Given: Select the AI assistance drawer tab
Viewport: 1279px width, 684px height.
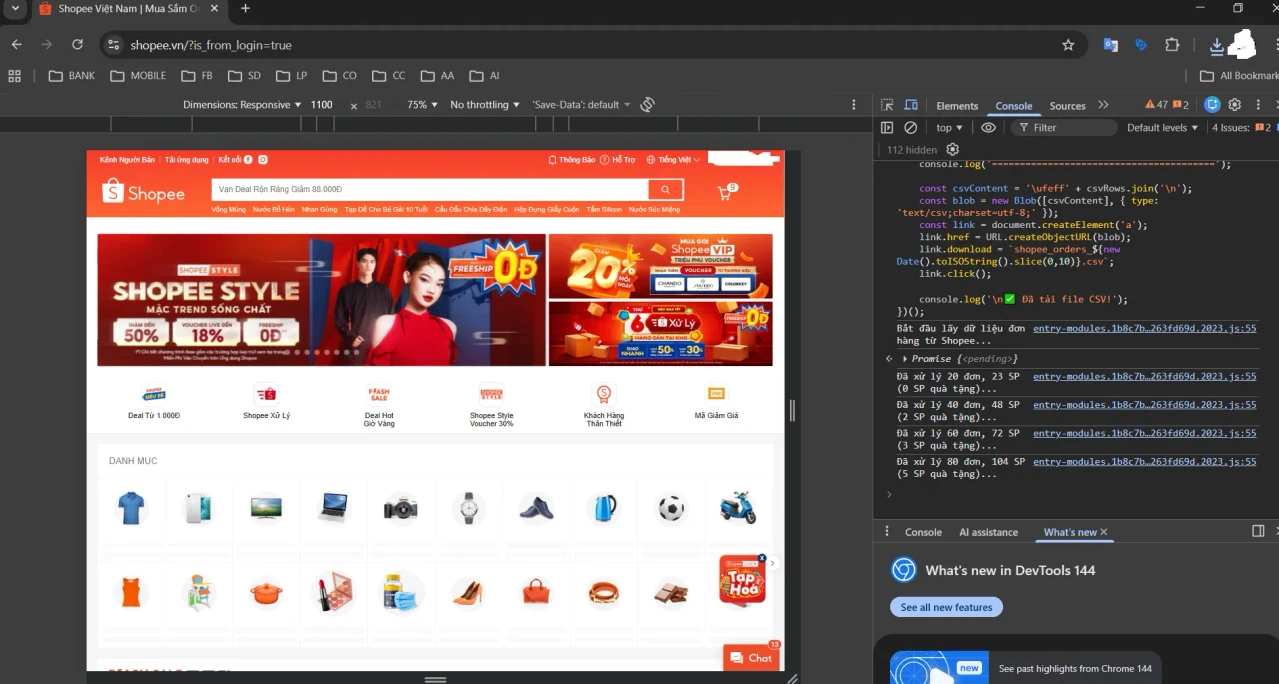Looking at the screenshot, I should [x=988, y=532].
